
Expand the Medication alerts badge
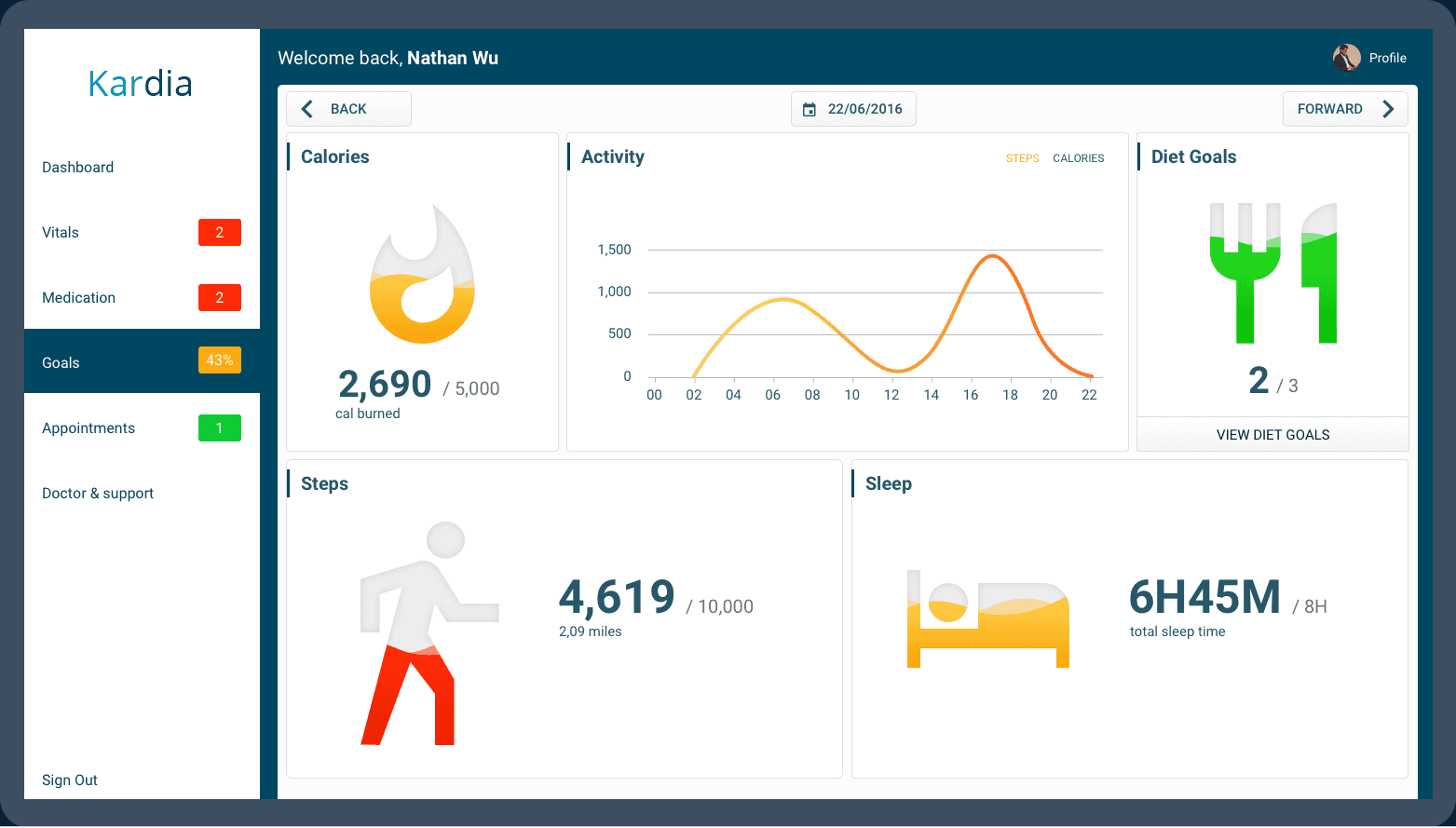pos(219,297)
